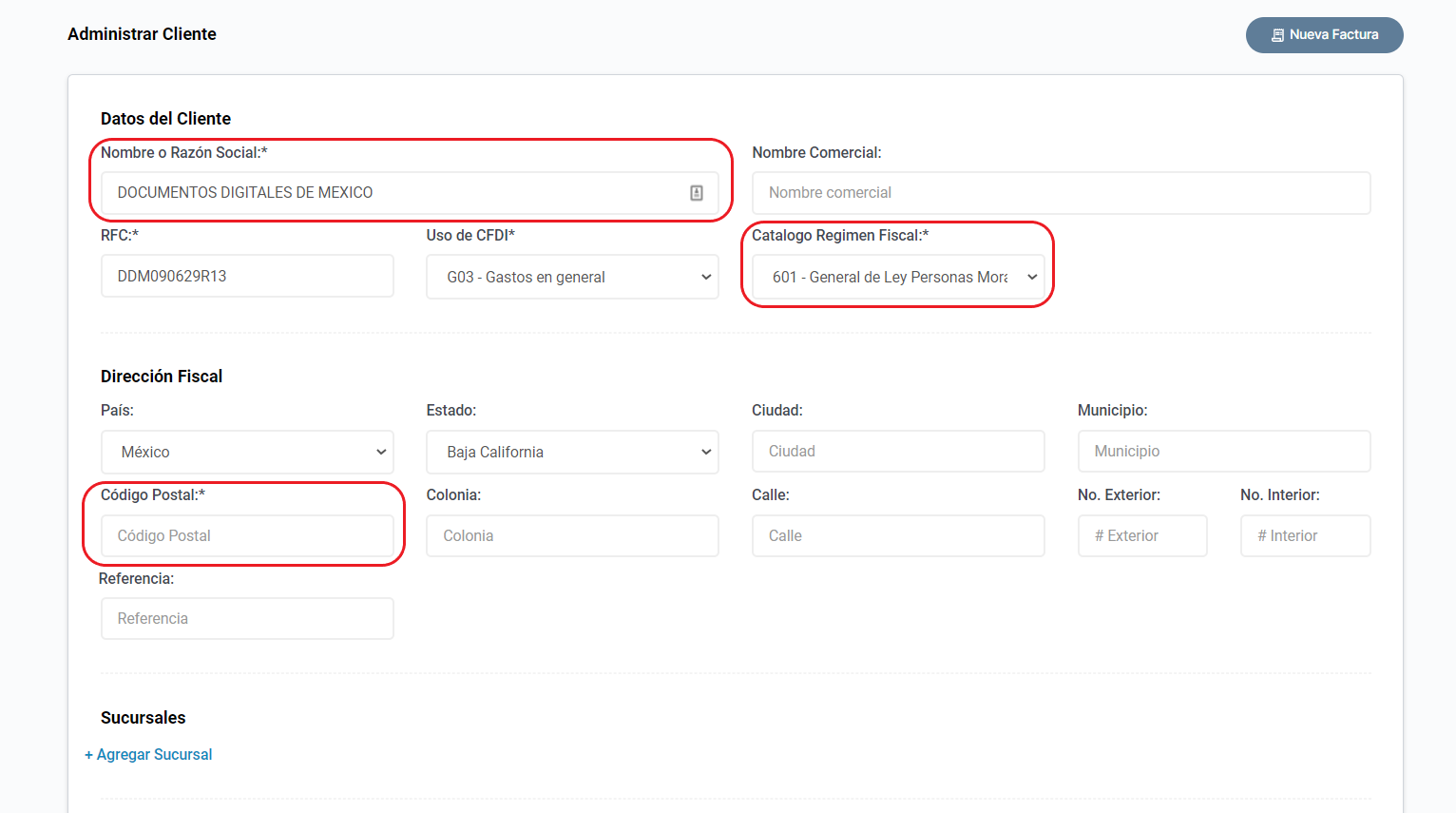
Task: Click the Sucursales heading
Action: click(143, 718)
